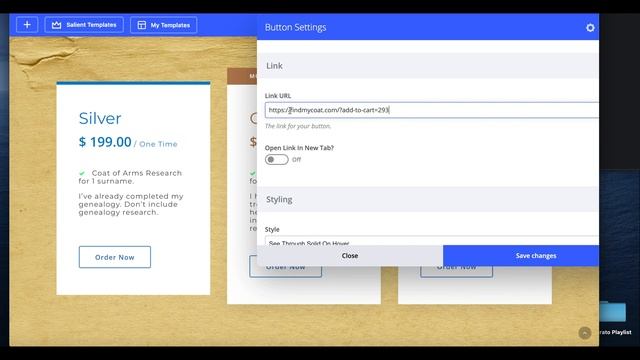Open the Button Settings gear icon

[590, 28]
